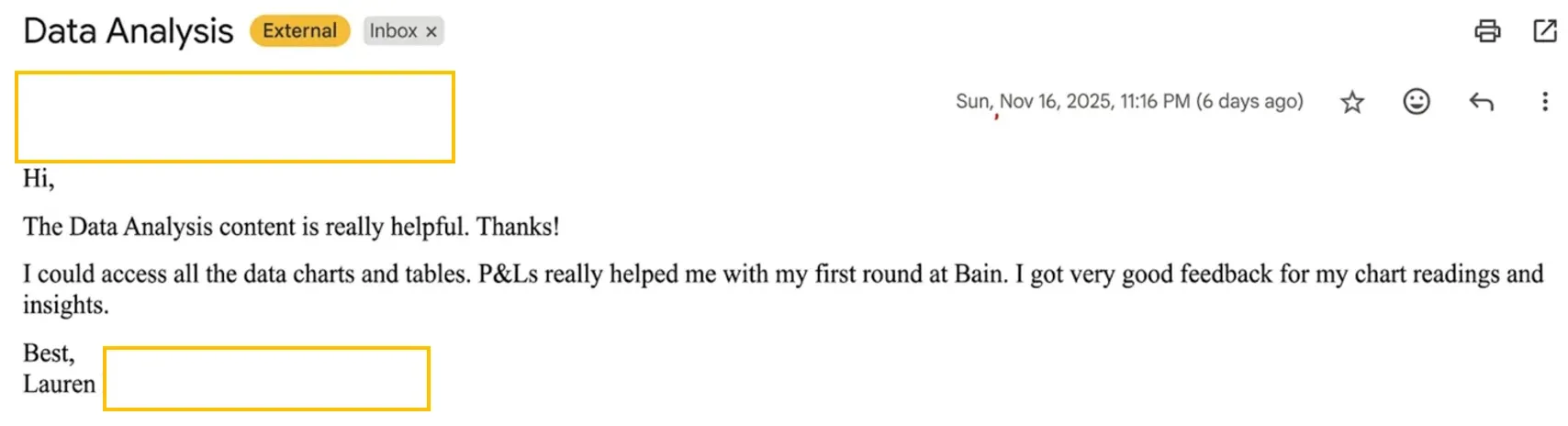Image resolution: width=1568 pixels, height=426 pixels.
Task: Click the redacted box next to Lauren
Action: tap(266, 378)
